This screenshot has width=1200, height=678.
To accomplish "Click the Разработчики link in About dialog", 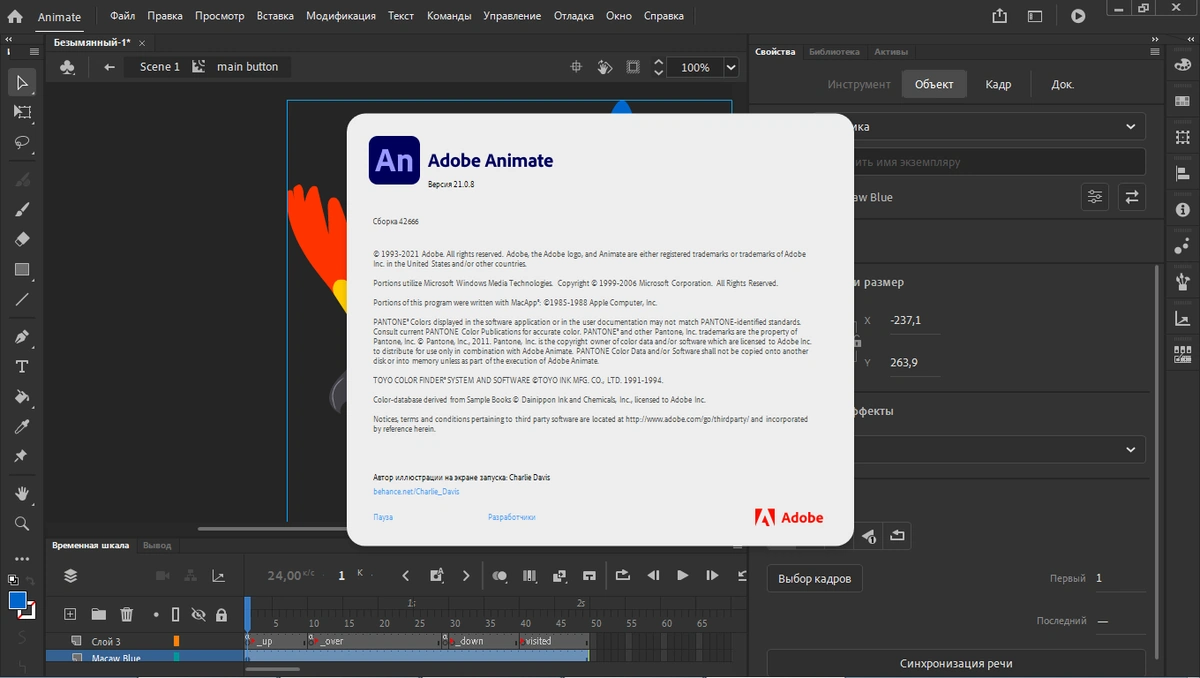I will (512, 517).
